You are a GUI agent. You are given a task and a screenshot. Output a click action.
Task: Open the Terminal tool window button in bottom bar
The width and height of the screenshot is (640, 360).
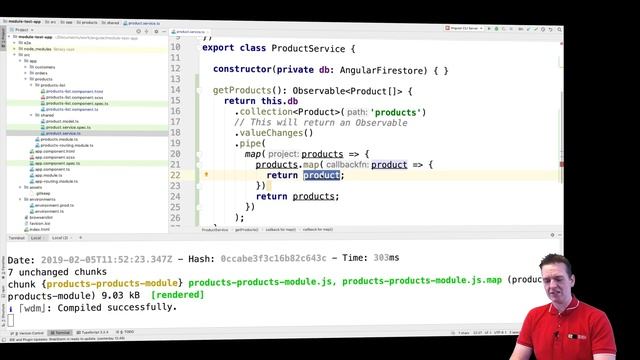60,333
